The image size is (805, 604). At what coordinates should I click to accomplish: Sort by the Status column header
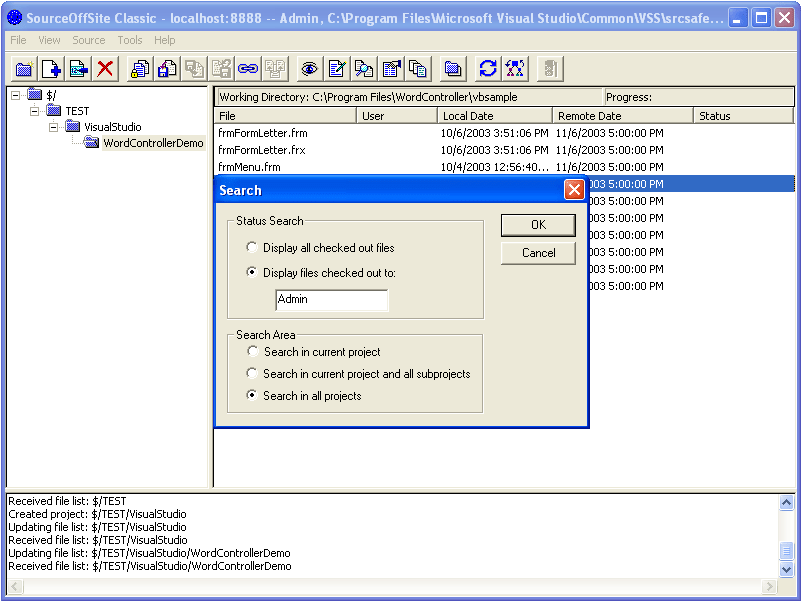click(x=743, y=116)
